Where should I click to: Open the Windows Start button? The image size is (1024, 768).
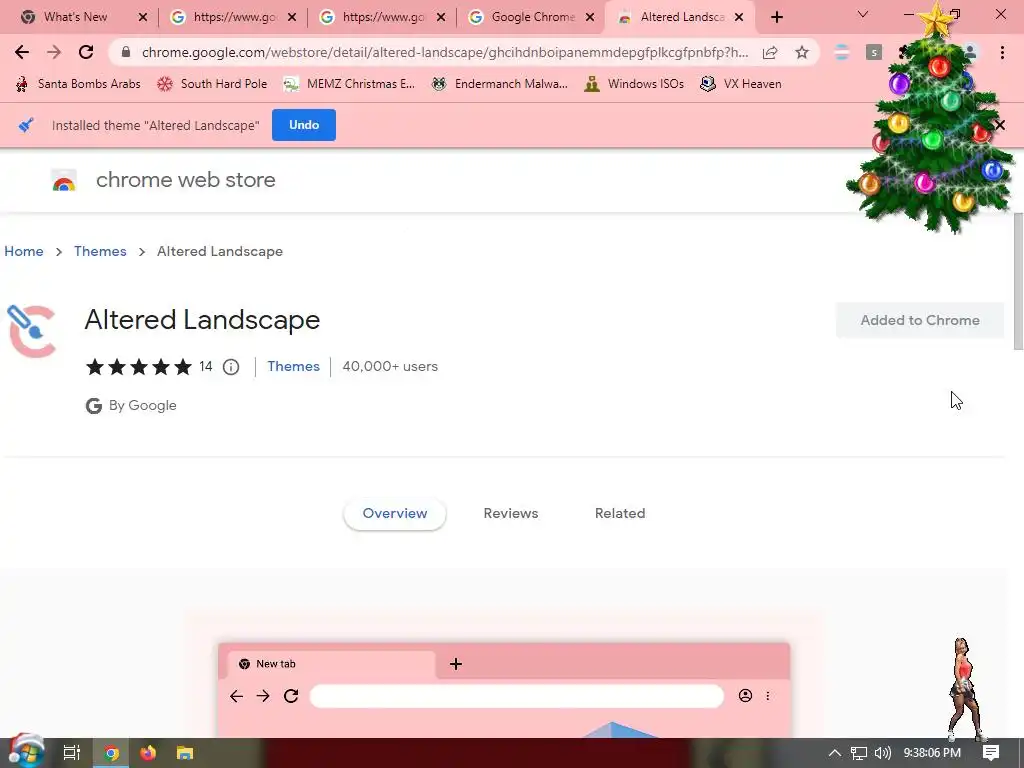coord(26,752)
